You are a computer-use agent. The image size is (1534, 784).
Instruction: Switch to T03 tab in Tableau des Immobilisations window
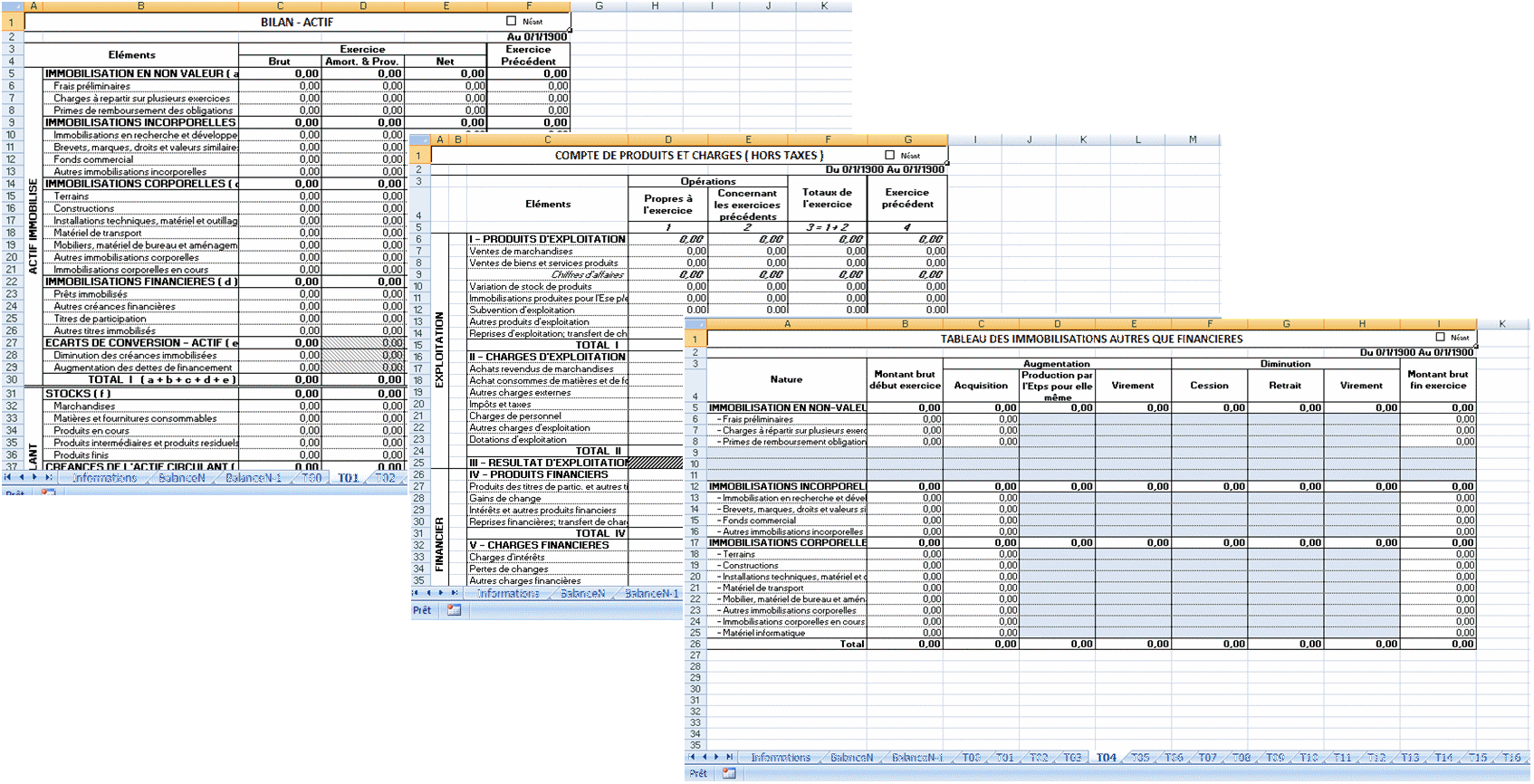pos(1072,758)
